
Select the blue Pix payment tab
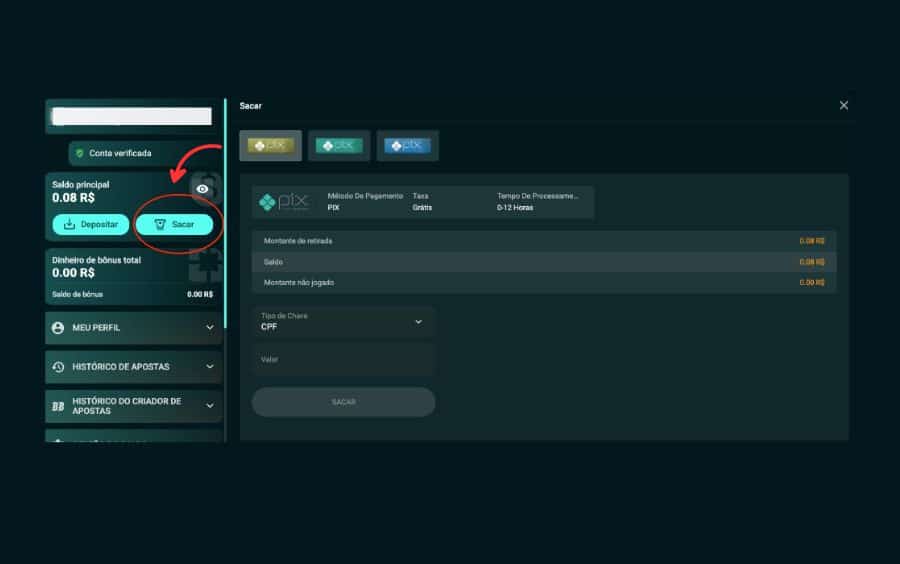[407, 145]
